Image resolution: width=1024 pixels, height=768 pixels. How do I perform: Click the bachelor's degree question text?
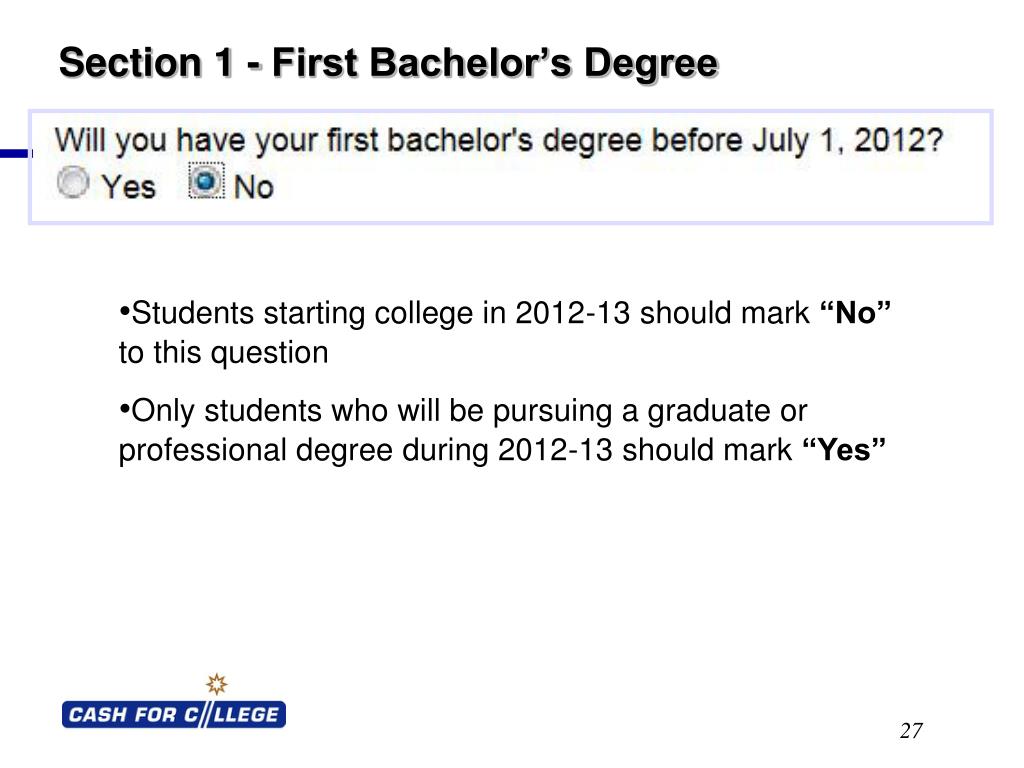499,141
